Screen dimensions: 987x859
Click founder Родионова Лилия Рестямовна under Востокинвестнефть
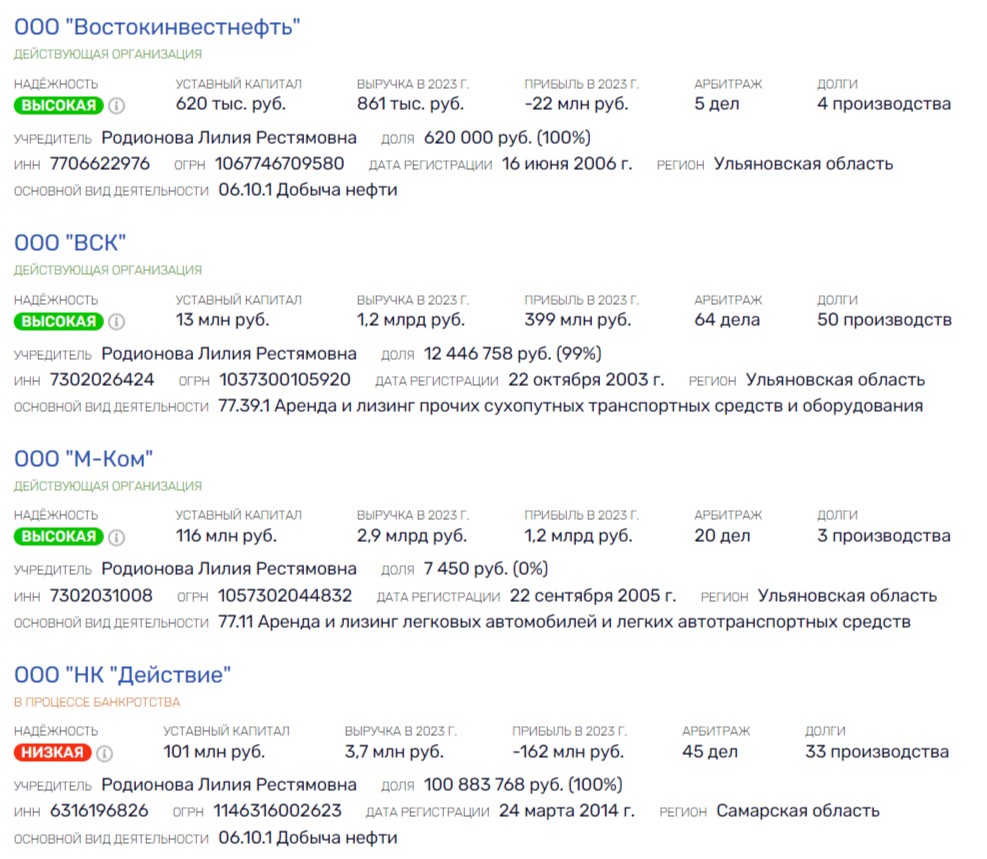pyautogui.click(x=229, y=138)
